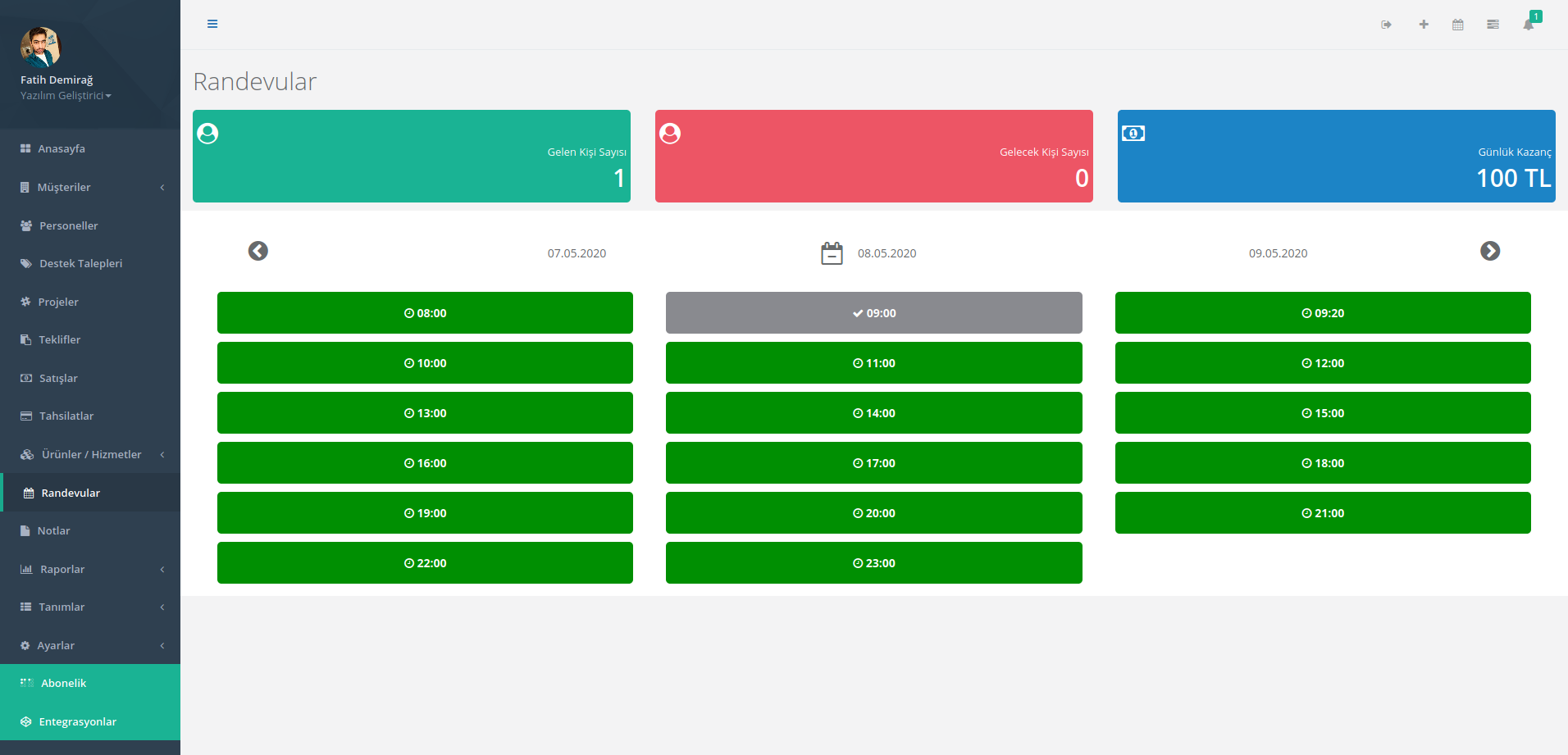Expand the Ayarlar sidebar submenu

pos(90,645)
